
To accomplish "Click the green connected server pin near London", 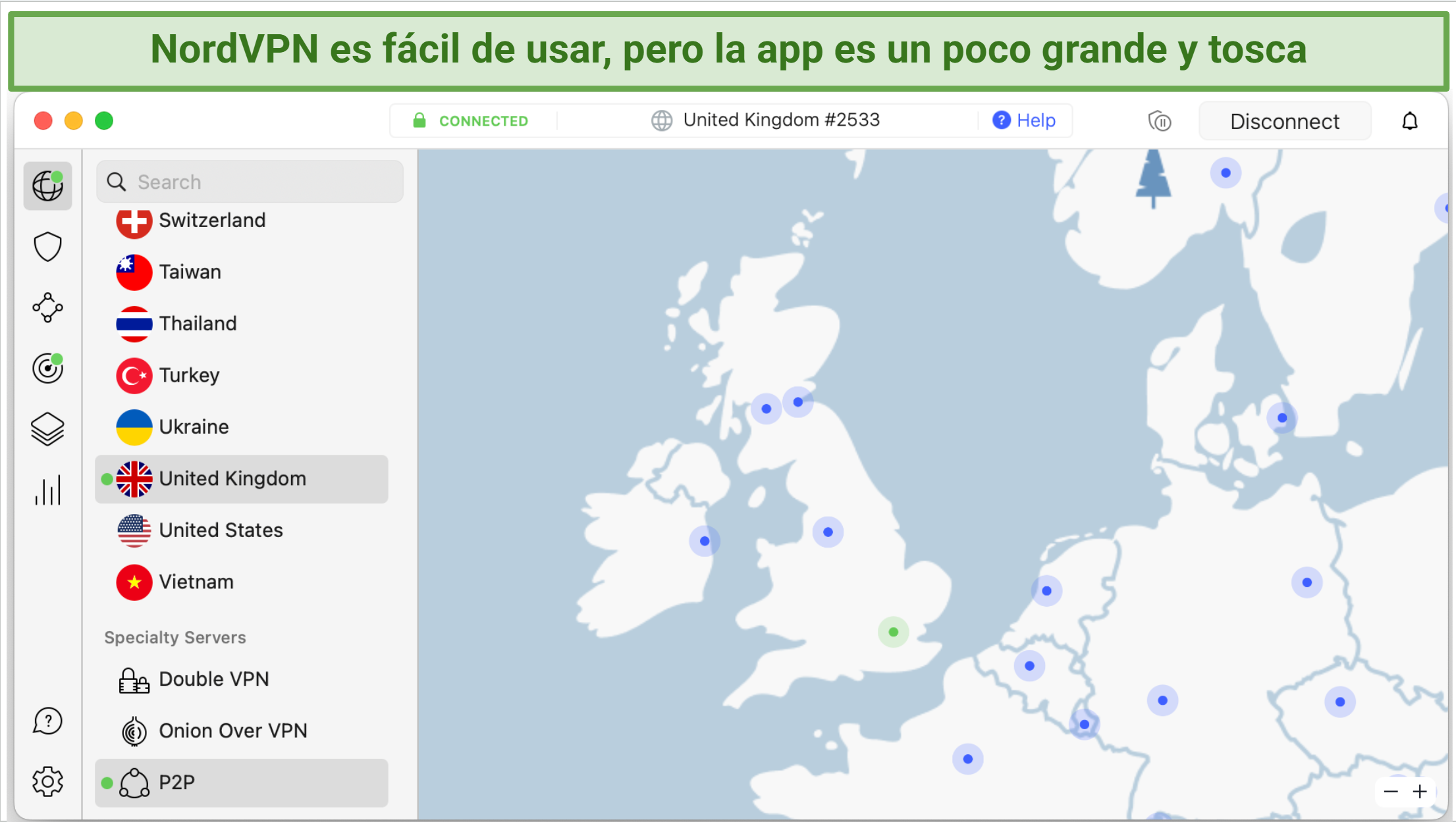I will (x=893, y=632).
